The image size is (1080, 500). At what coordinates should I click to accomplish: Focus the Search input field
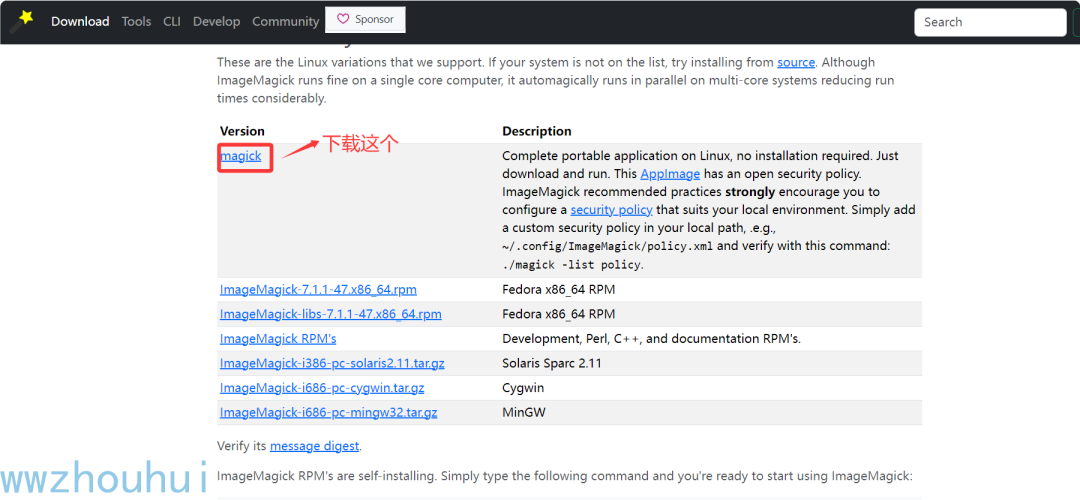click(x=990, y=22)
